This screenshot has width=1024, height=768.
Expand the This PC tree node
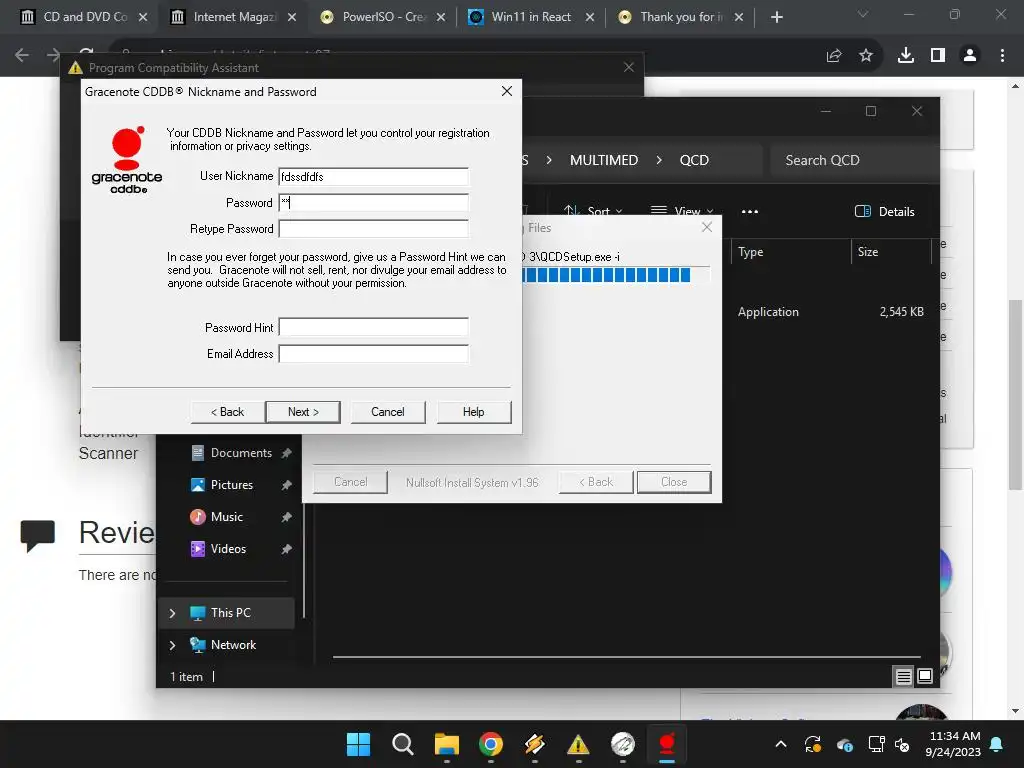(x=172, y=613)
